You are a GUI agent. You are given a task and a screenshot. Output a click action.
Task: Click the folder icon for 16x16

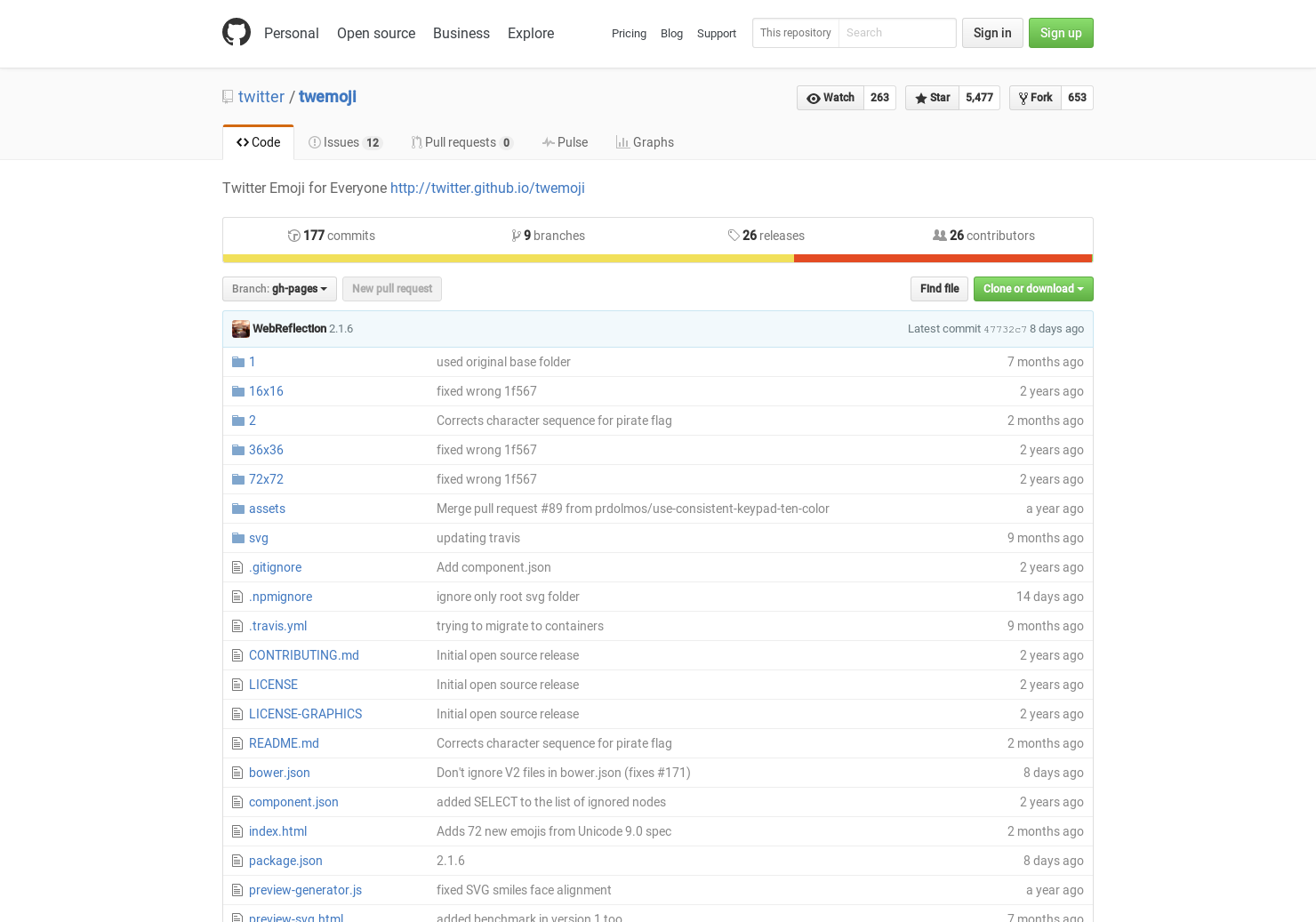(x=238, y=391)
